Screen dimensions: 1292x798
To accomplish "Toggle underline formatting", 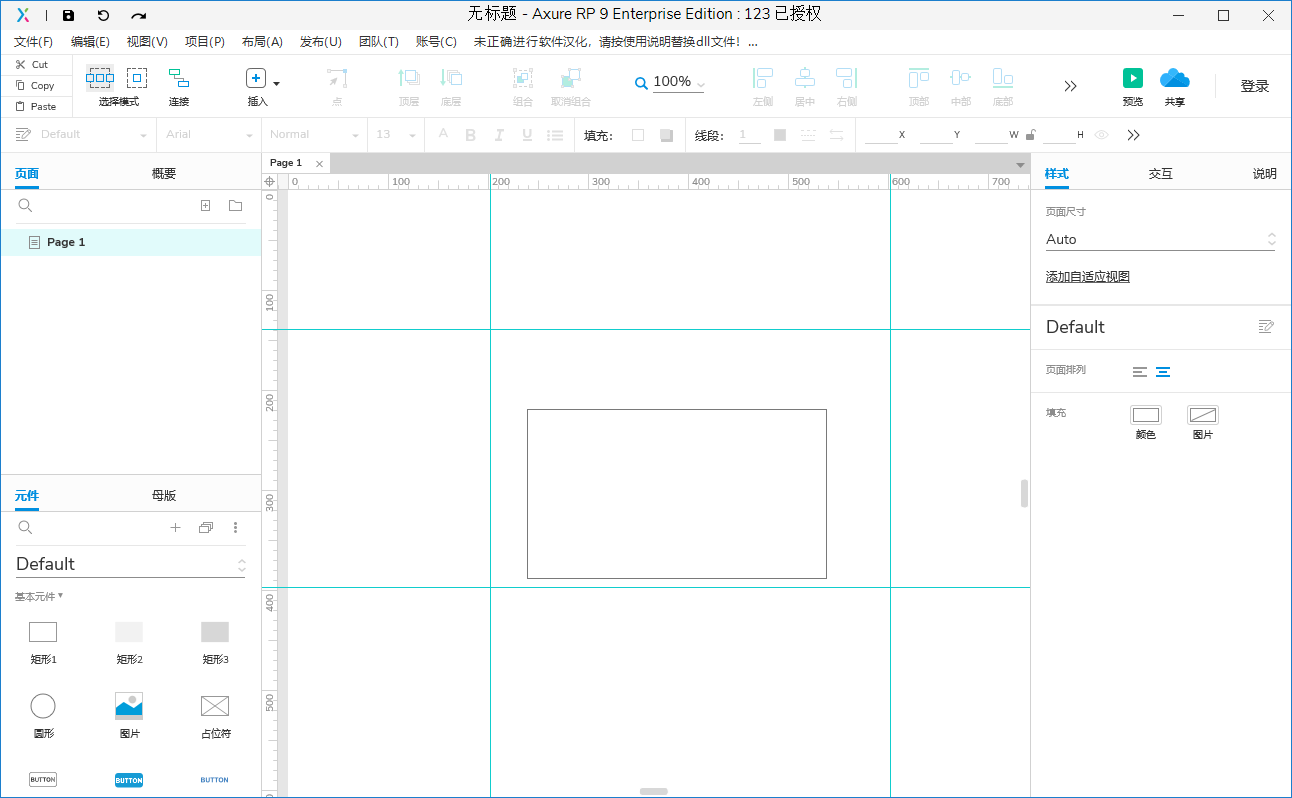I will click(527, 135).
